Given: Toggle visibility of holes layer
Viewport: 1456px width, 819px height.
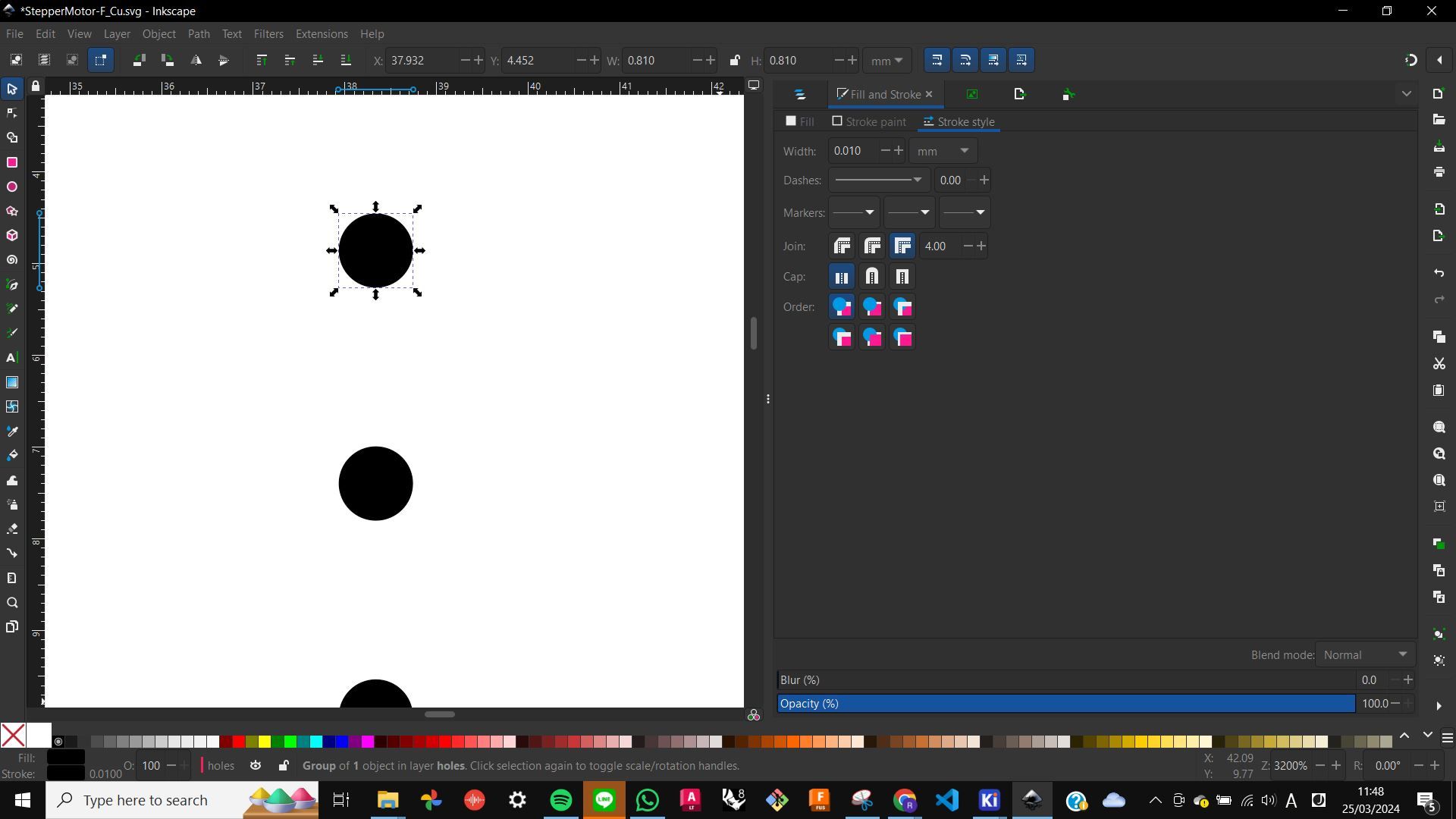Looking at the screenshot, I should click(256, 766).
